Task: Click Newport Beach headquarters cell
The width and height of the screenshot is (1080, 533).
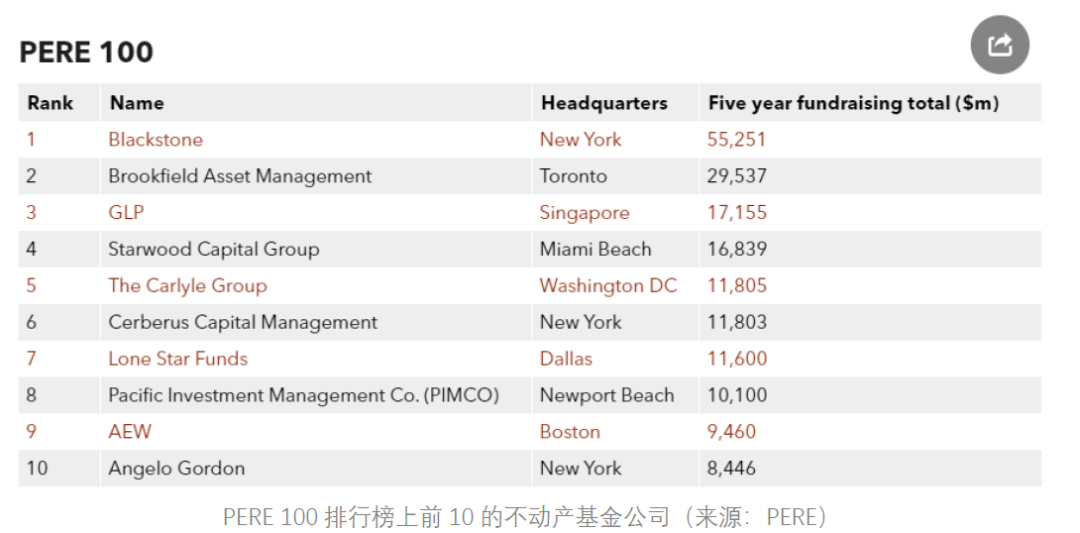Action: [x=607, y=395]
